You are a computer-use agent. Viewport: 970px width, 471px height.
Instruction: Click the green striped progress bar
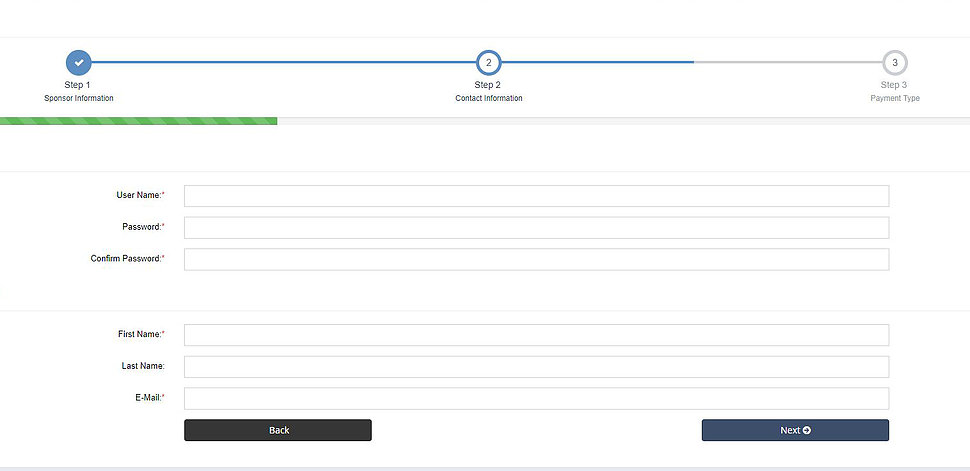[x=138, y=121]
